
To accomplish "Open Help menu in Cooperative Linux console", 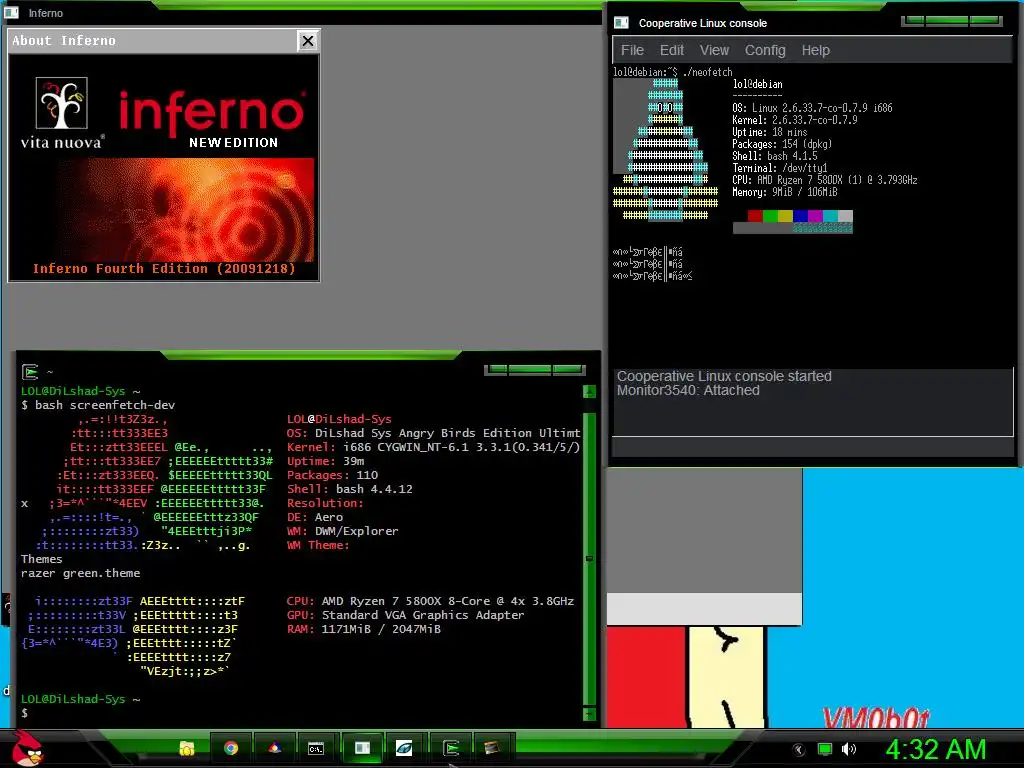I will coord(816,50).
